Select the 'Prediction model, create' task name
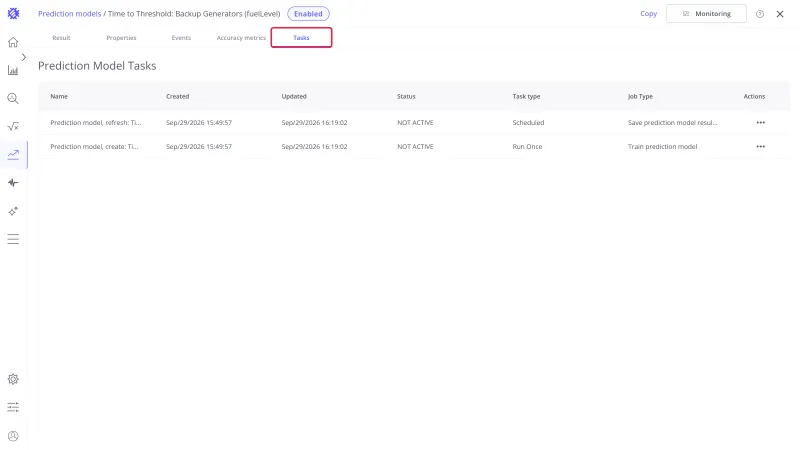Viewport: 800px width, 450px height. pos(94,146)
